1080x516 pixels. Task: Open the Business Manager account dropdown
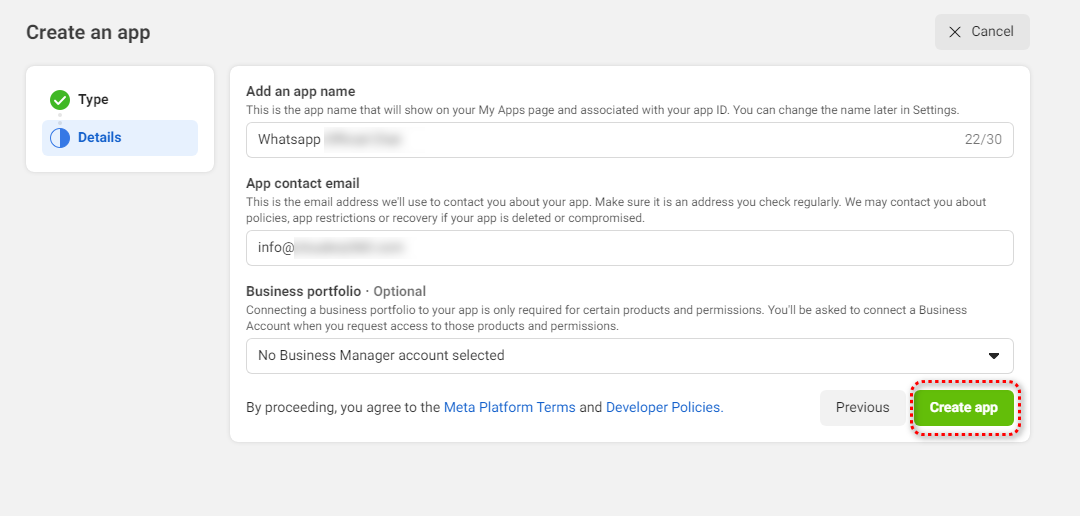pos(629,356)
